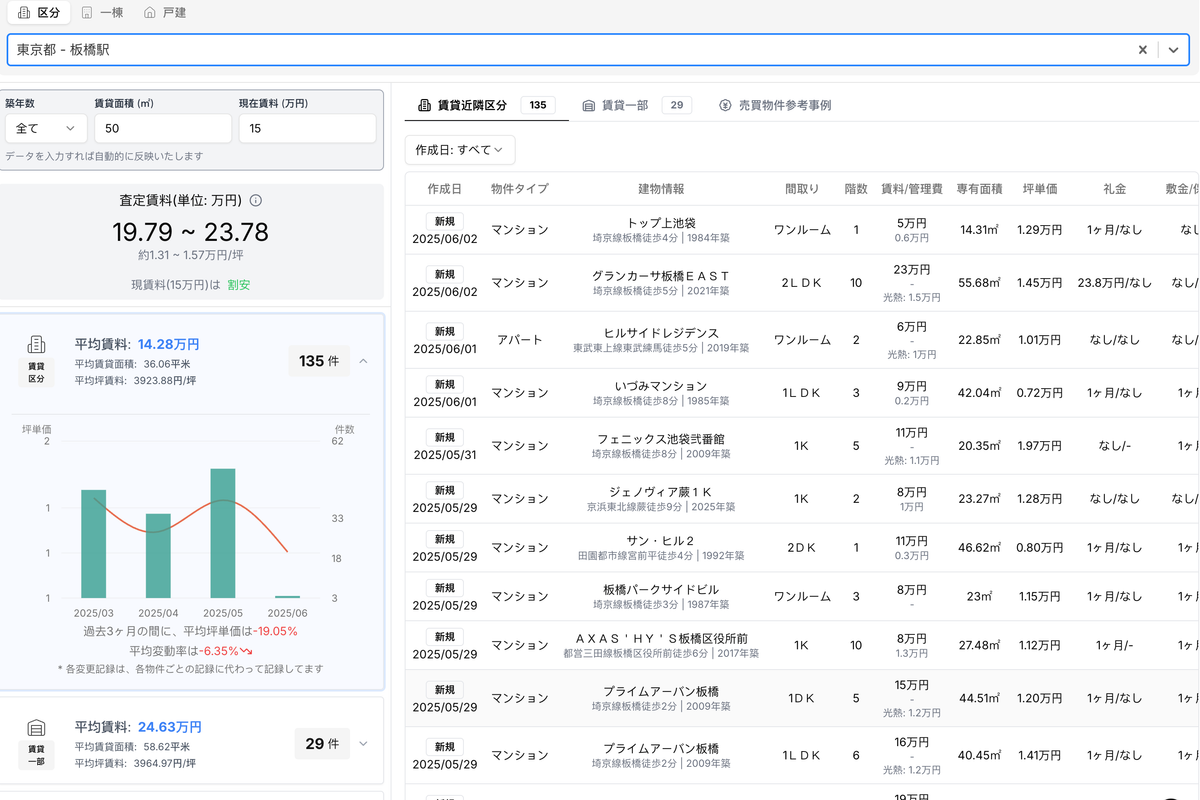Viewport: 1200px width, 800px height.
Task: Click the 平均賃料 24.63万円 value
Action: (170, 727)
